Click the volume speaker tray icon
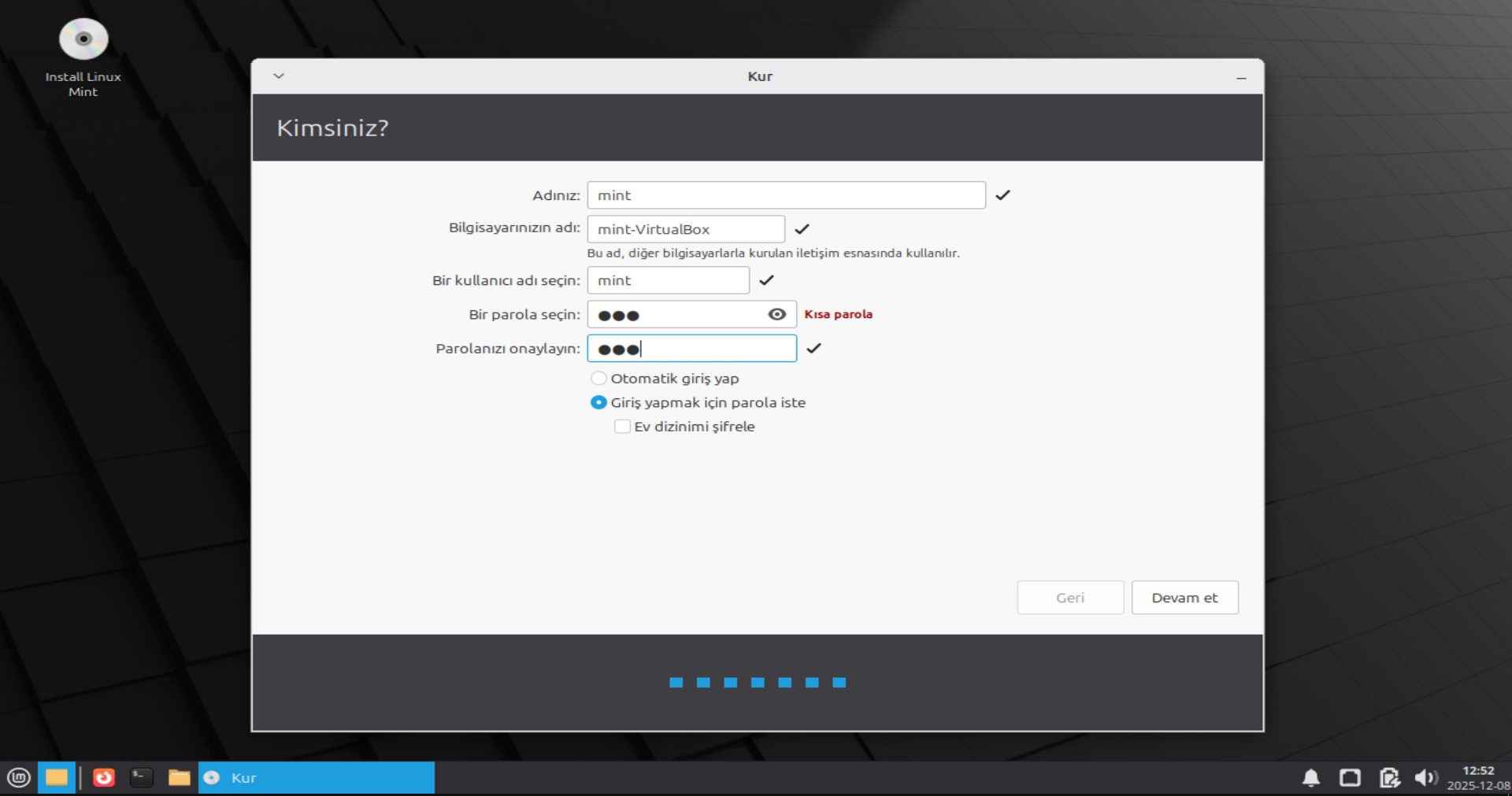The image size is (1512, 796). click(x=1425, y=778)
